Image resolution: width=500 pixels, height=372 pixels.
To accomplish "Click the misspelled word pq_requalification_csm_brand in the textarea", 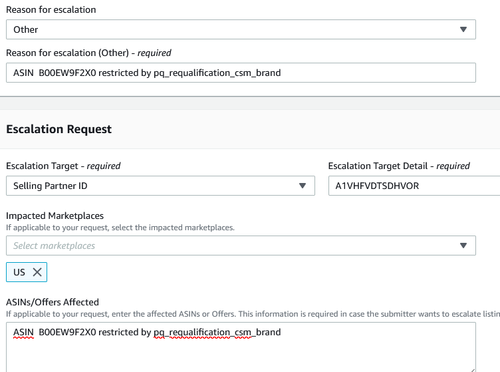I will (x=217, y=332).
